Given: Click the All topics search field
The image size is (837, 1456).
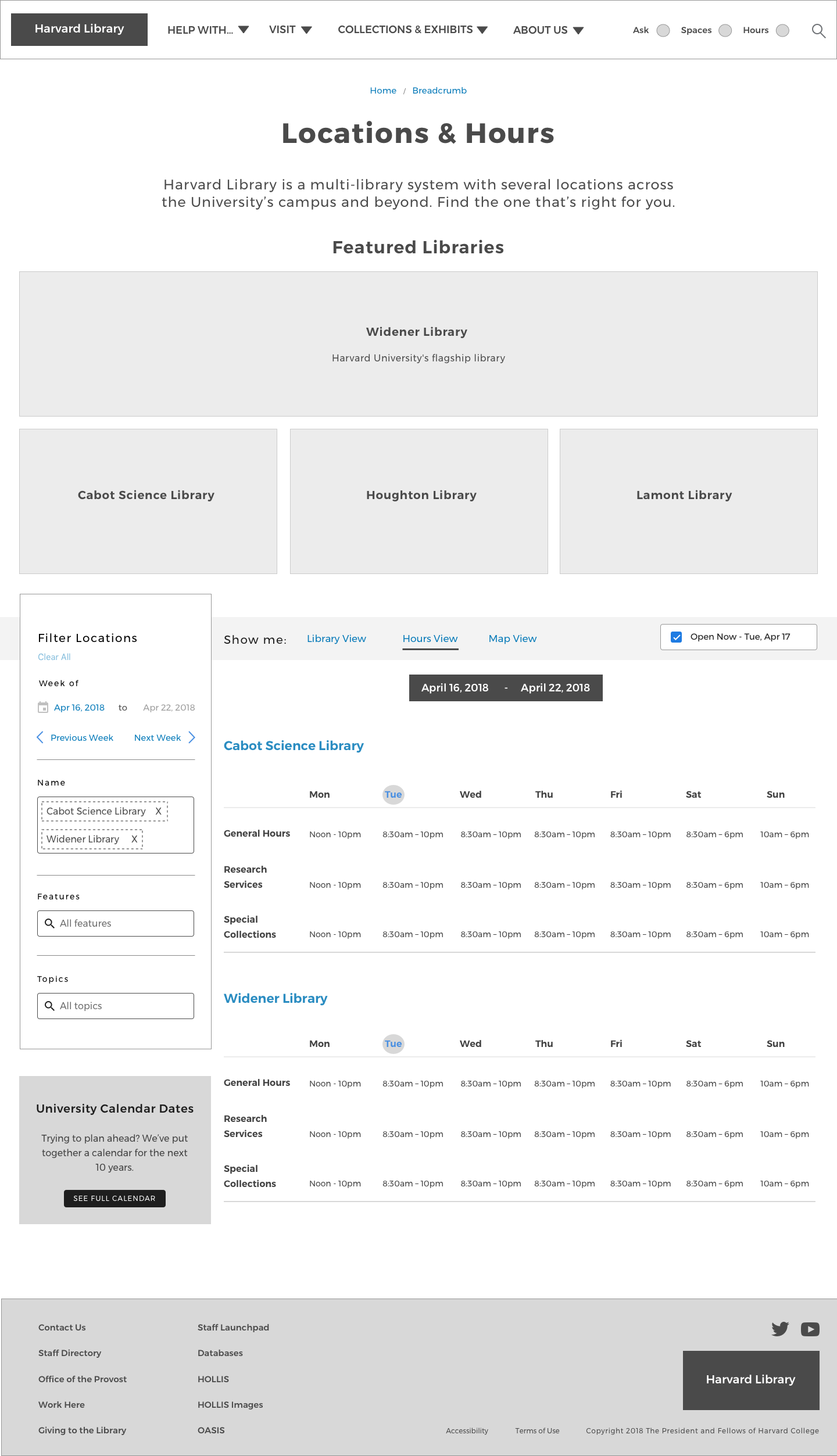Looking at the screenshot, I should pyautogui.click(x=116, y=1006).
